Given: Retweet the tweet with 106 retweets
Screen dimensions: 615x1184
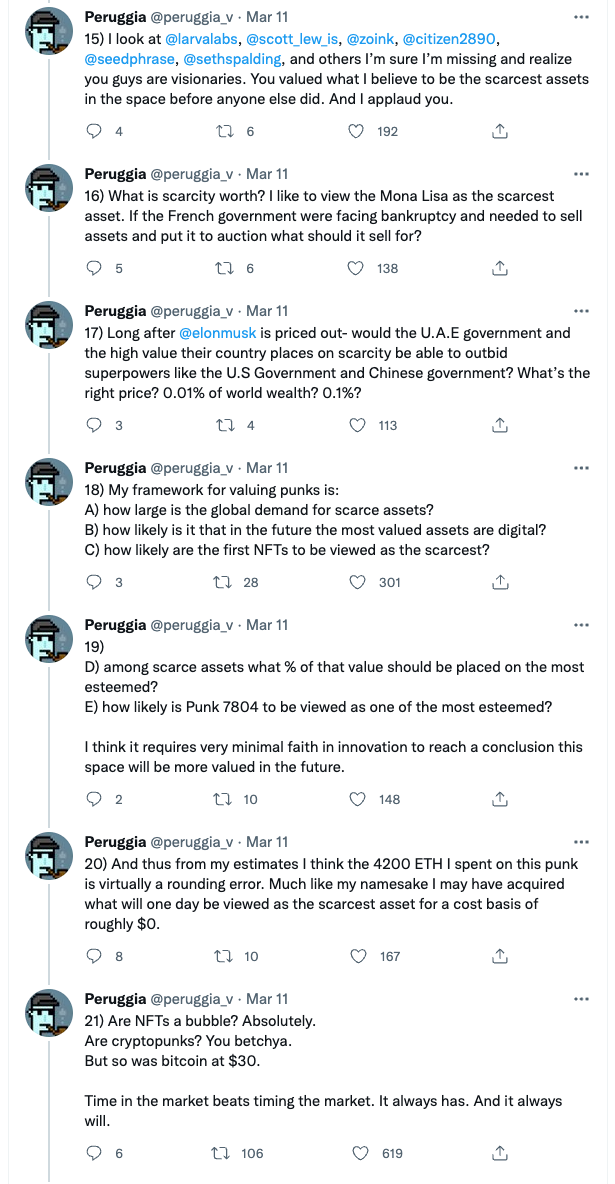Looking at the screenshot, I should point(223,1153).
